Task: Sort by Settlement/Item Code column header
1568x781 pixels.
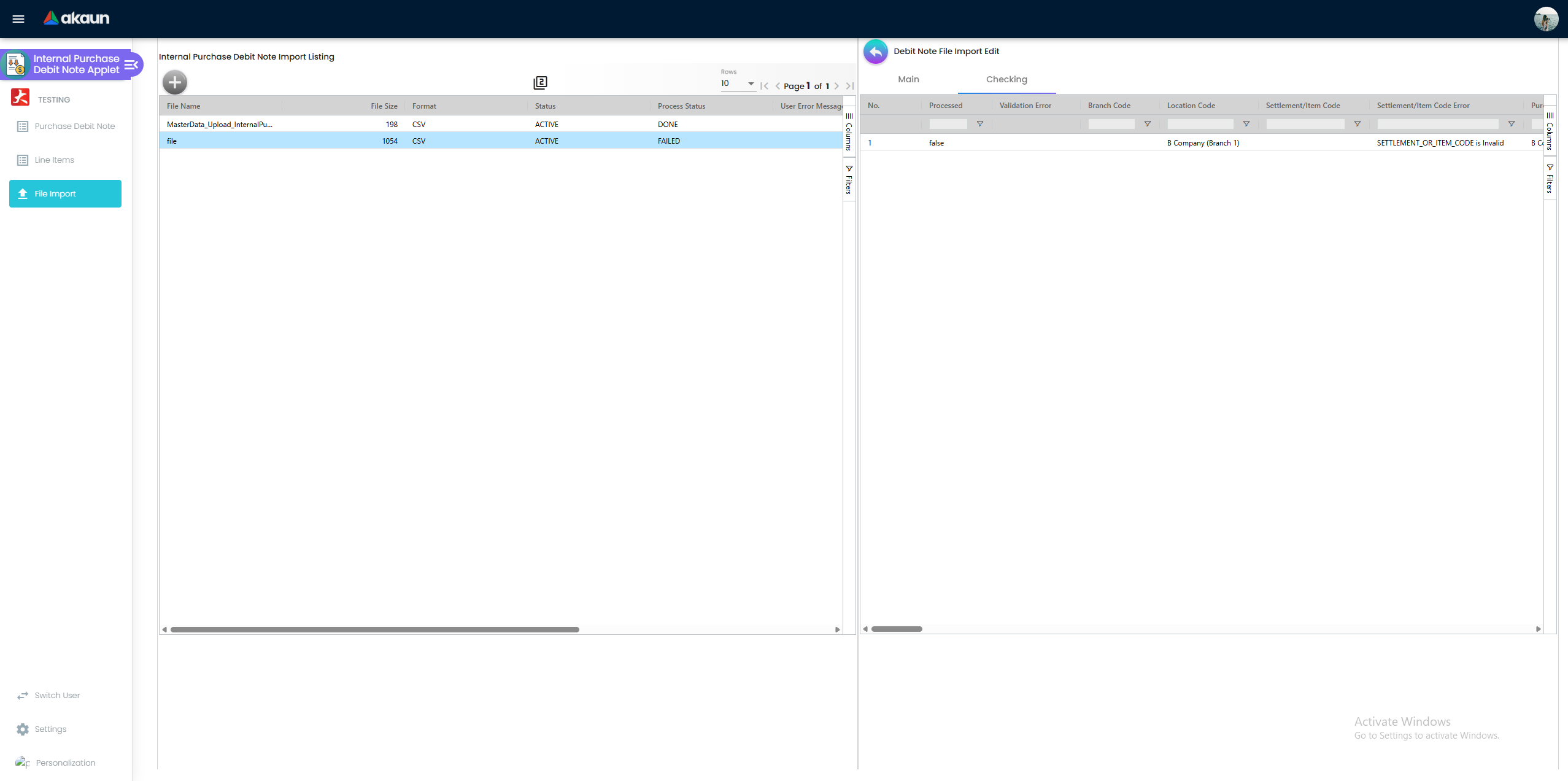Action: click(x=1302, y=106)
